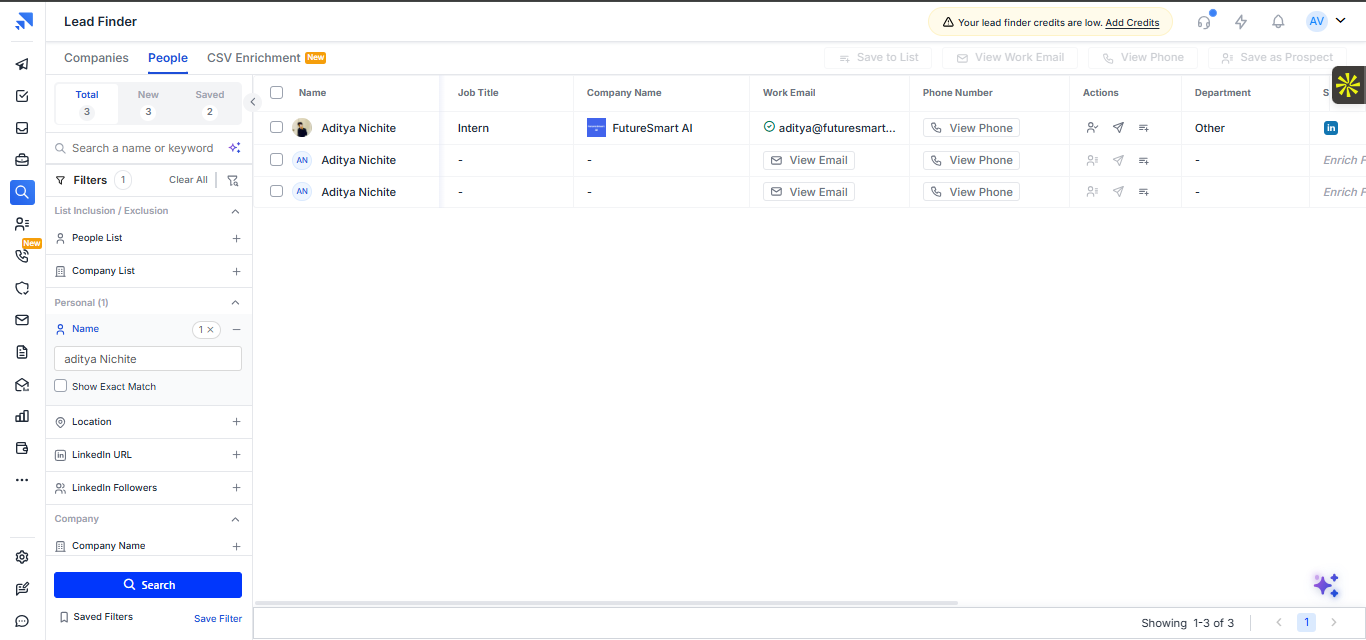Click View Phone in the Intern row

coord(971,128)
